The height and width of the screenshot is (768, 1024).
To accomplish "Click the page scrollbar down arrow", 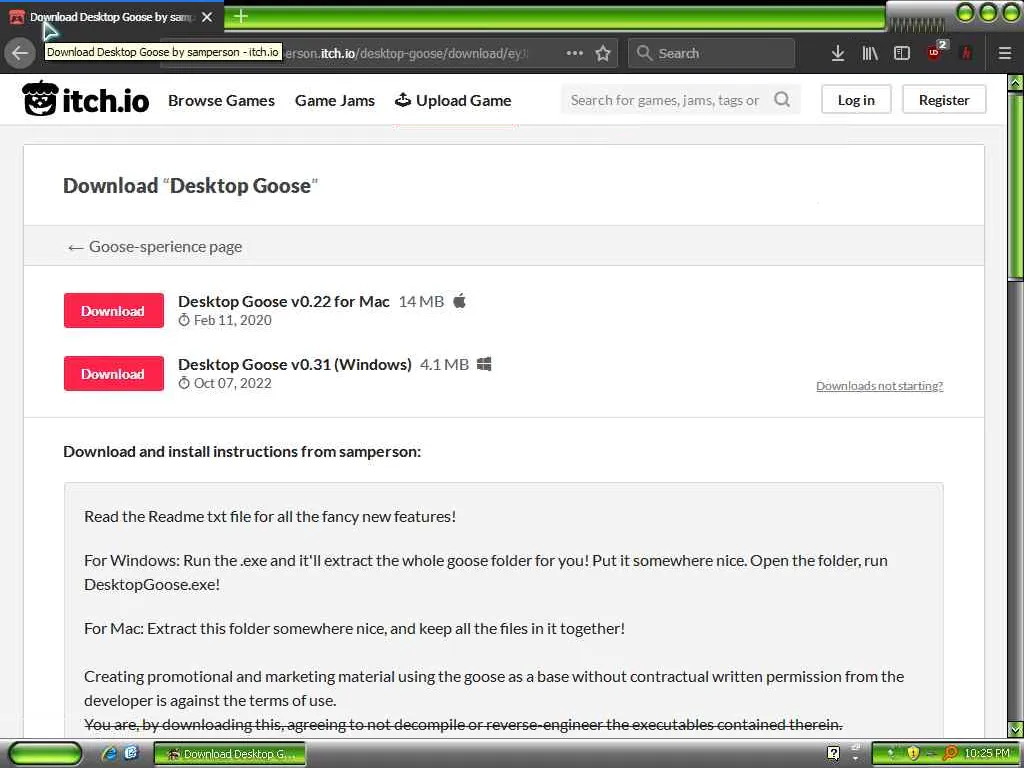I will pos(1016,729).
